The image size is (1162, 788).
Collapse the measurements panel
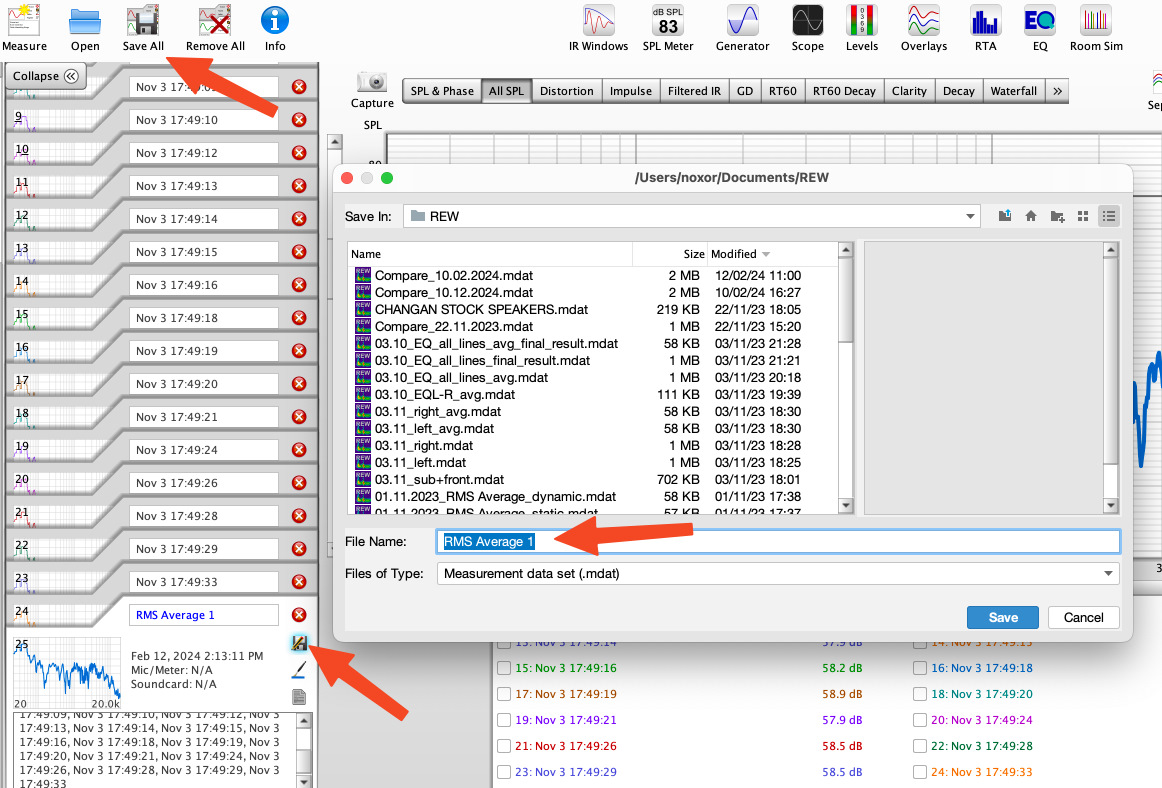45,76
